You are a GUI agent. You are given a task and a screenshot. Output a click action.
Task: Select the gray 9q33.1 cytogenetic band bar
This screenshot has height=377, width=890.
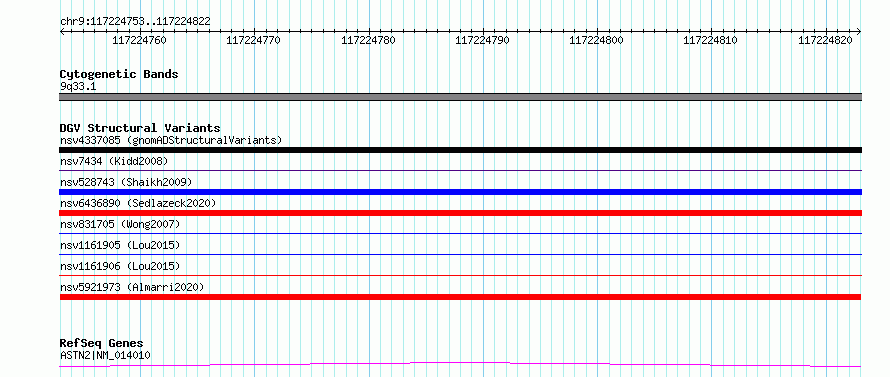pos(460,97)
